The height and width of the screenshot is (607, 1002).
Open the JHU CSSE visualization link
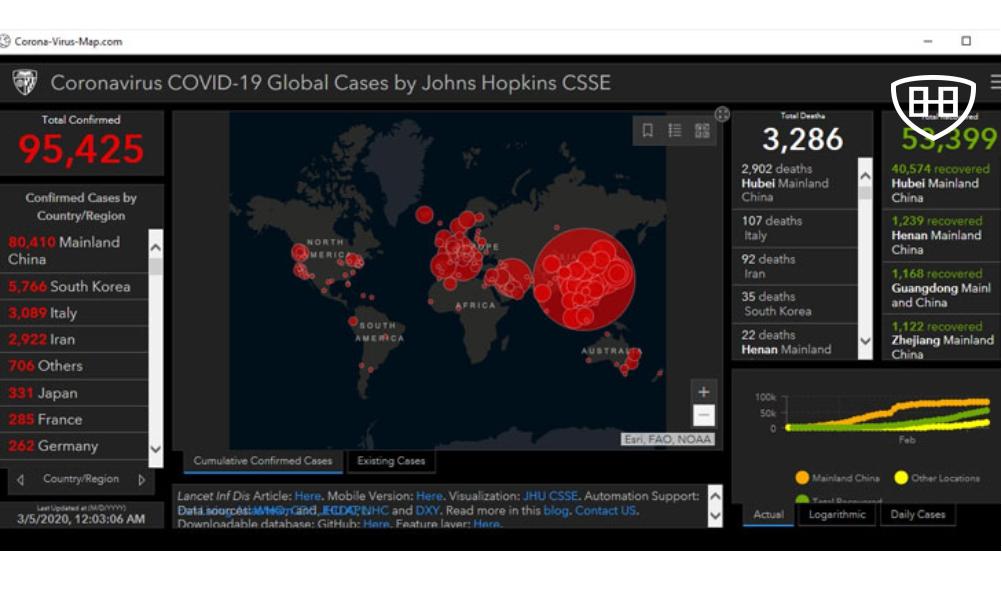[550, 495]
